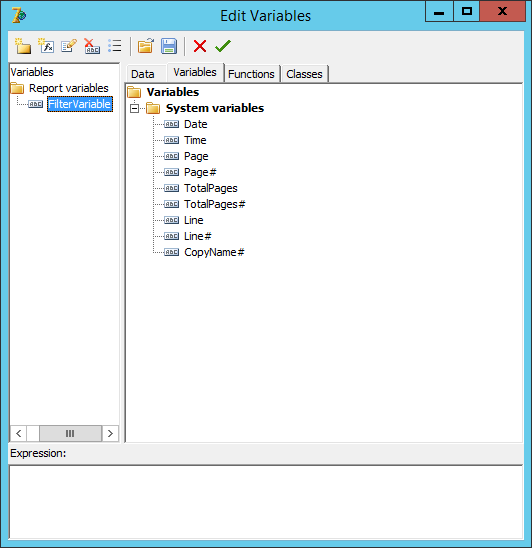Click the left panel's scroll-right arrow
The image size is (532, 548).
[110, 433]
